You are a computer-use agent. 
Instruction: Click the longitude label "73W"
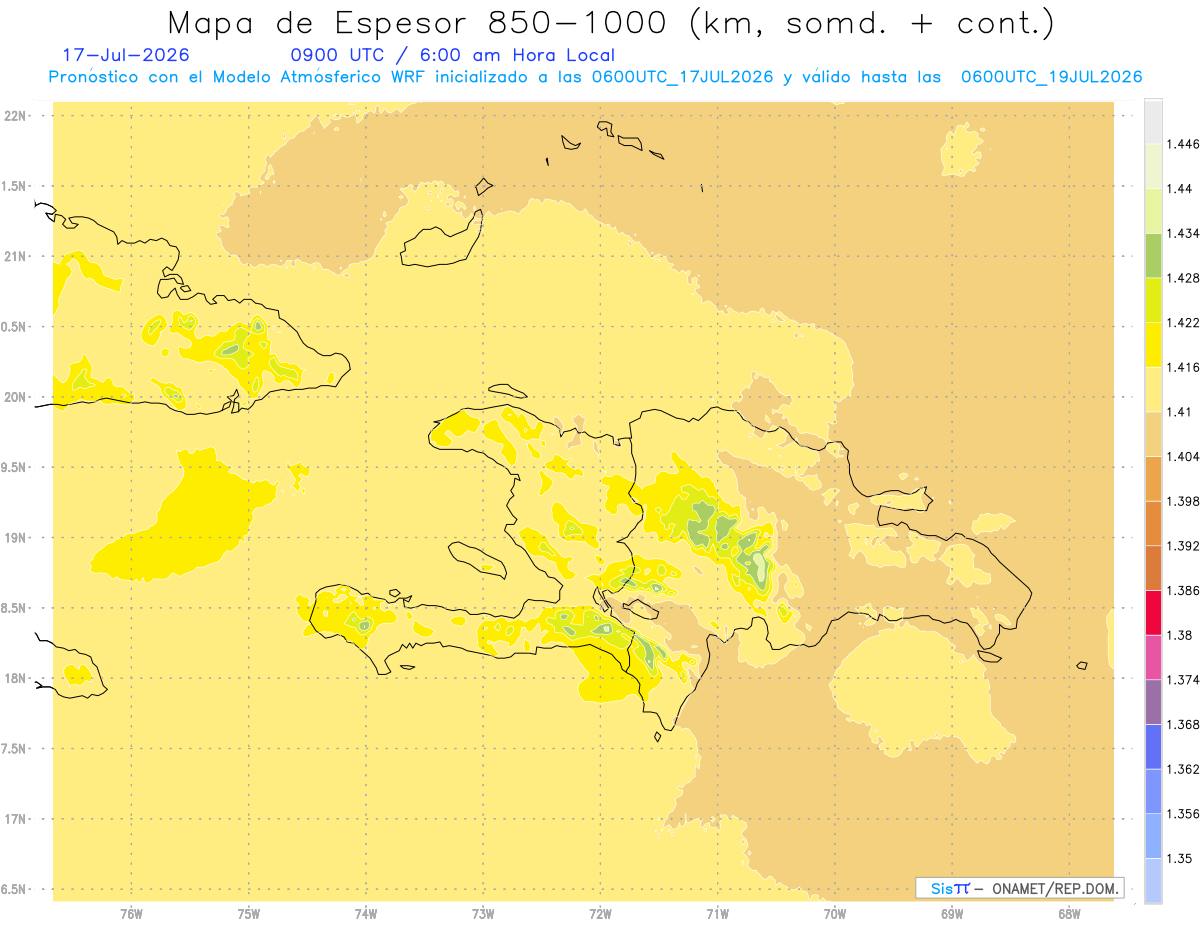(483, 914)
